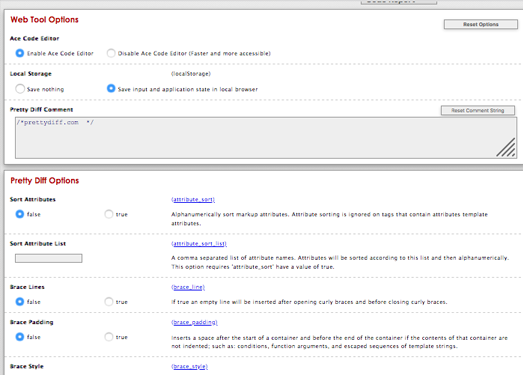Click the Web Tool Options heading

tap(44, 20)
